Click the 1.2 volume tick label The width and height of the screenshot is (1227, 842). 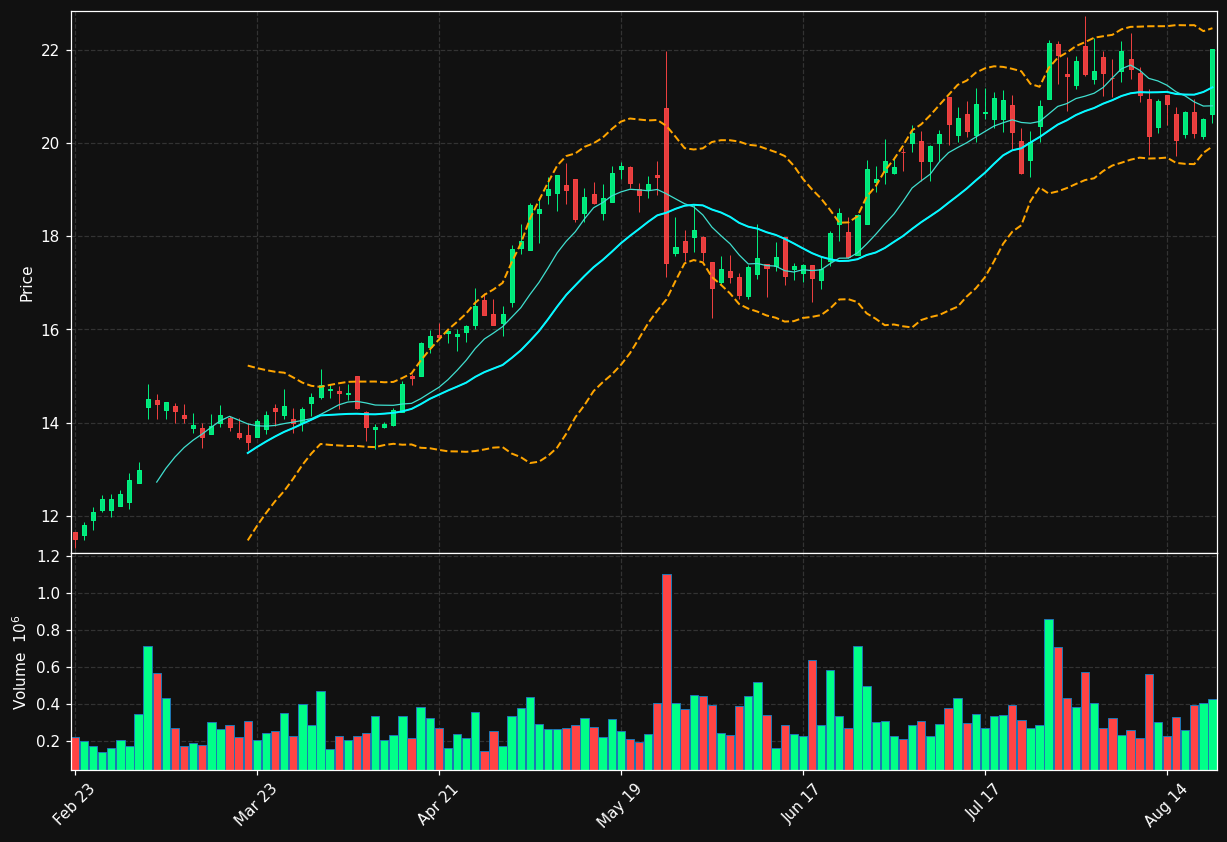[49, 557]
